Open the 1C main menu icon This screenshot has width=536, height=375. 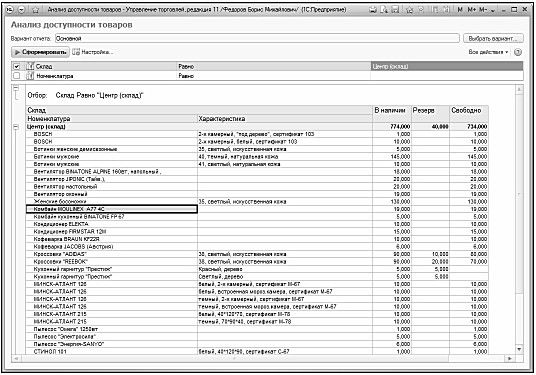click(x=9, y=10)
